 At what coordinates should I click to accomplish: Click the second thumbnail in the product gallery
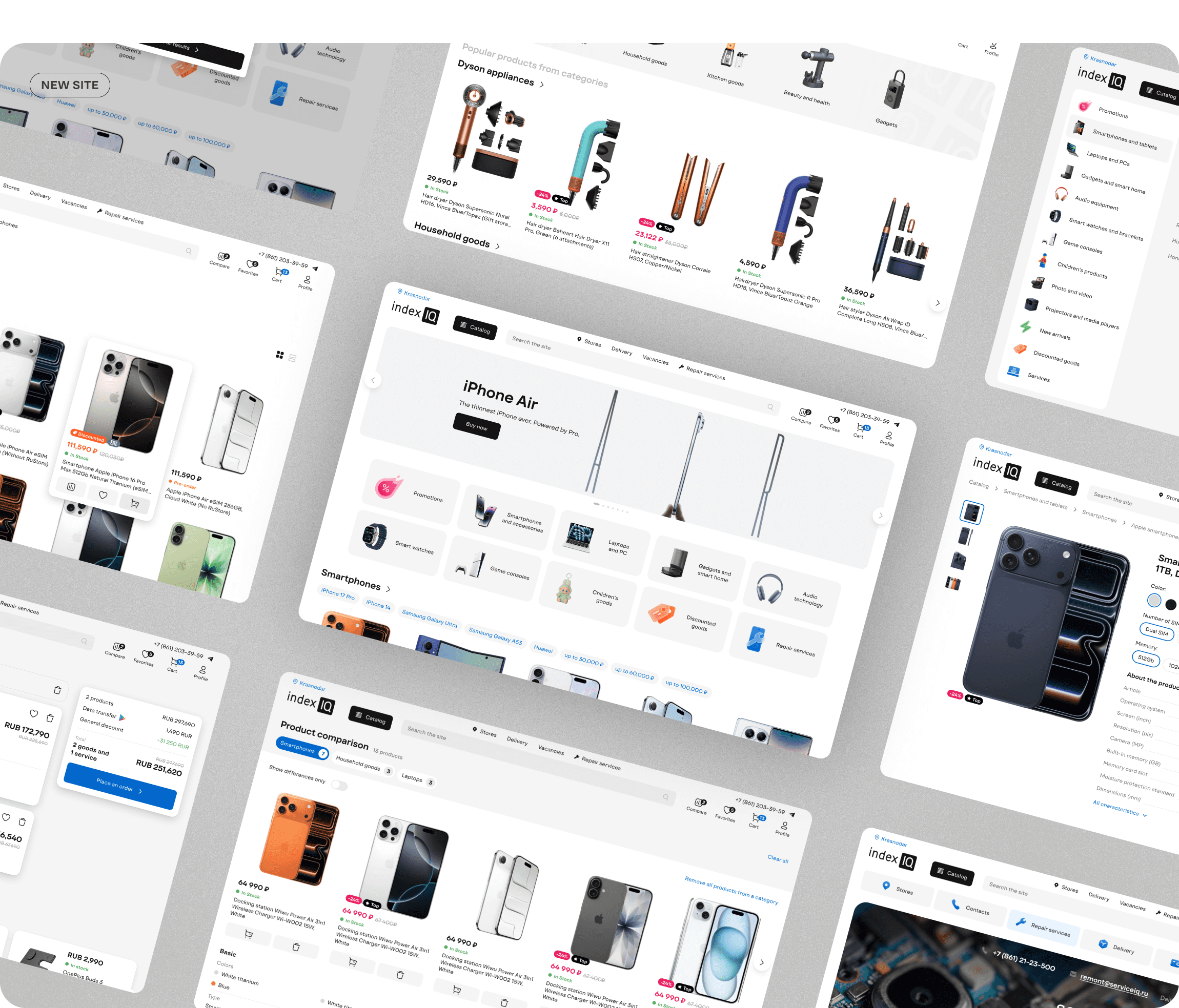point(965,536)
